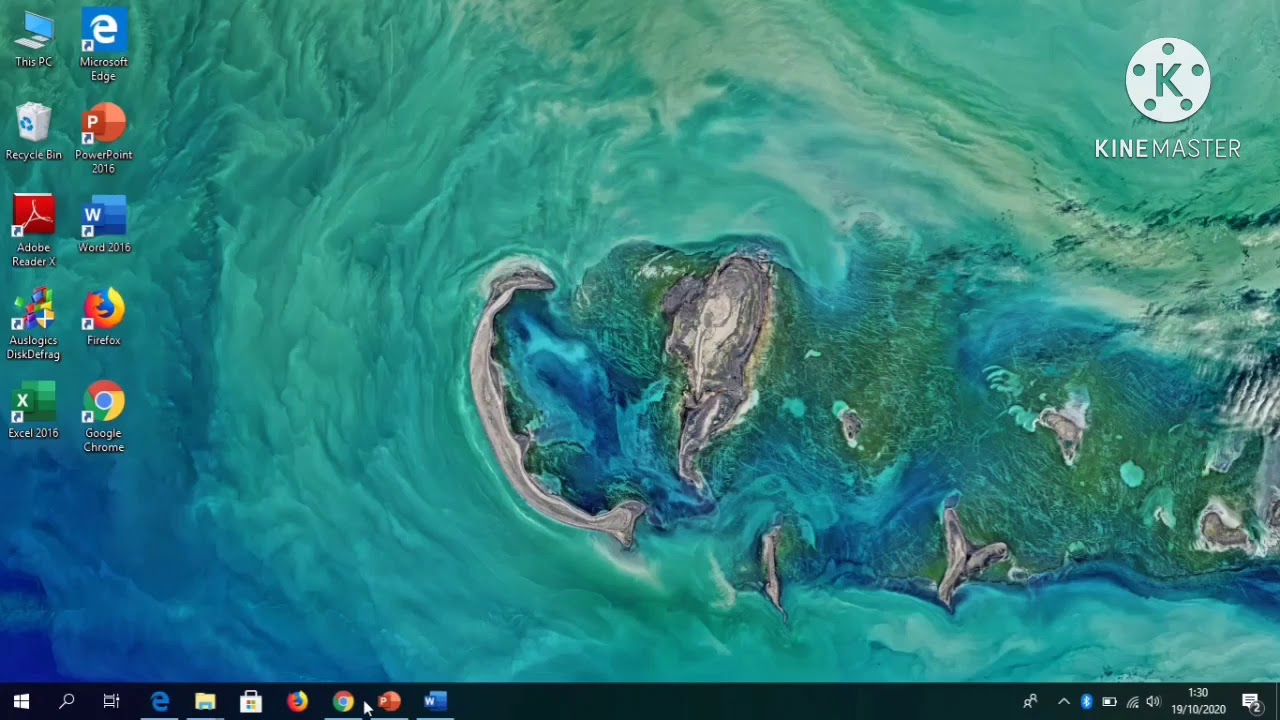Viewport: 1280px width, 720px height.
Task: Open Bluetooth tray icon
Action: (1086, 702)
